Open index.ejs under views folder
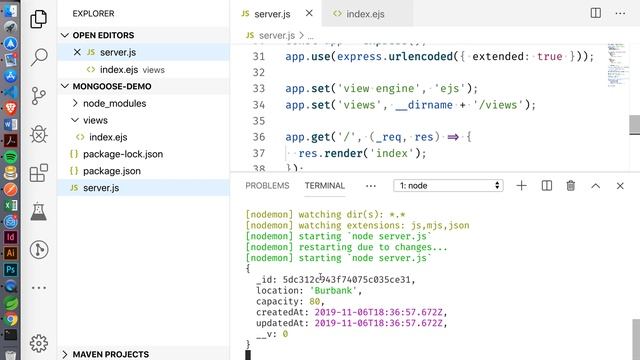Screen dimensions: 640x360 click(x=143, y=137)
